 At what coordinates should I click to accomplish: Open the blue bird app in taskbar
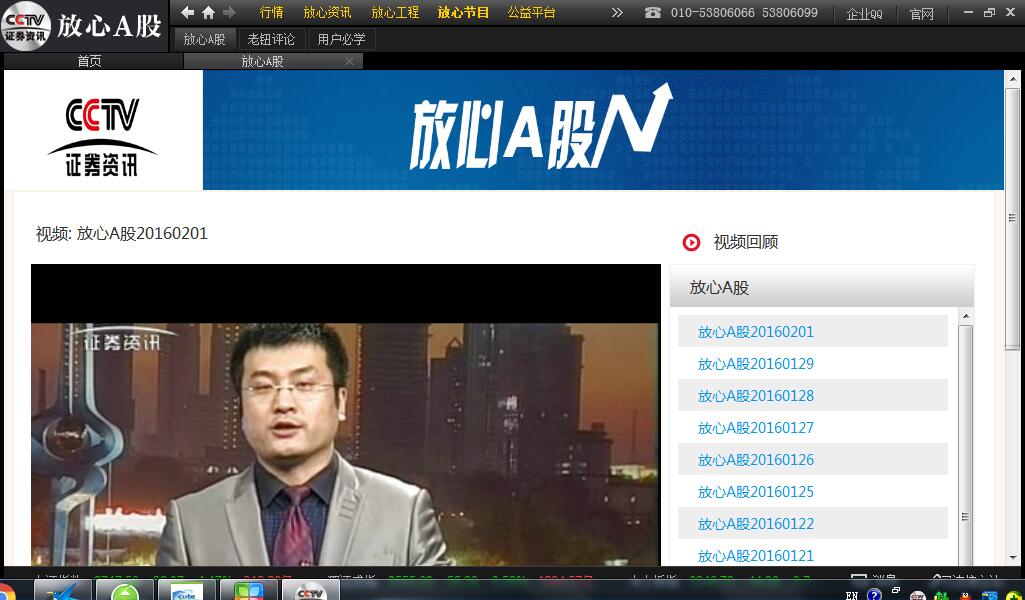(63, 590)
